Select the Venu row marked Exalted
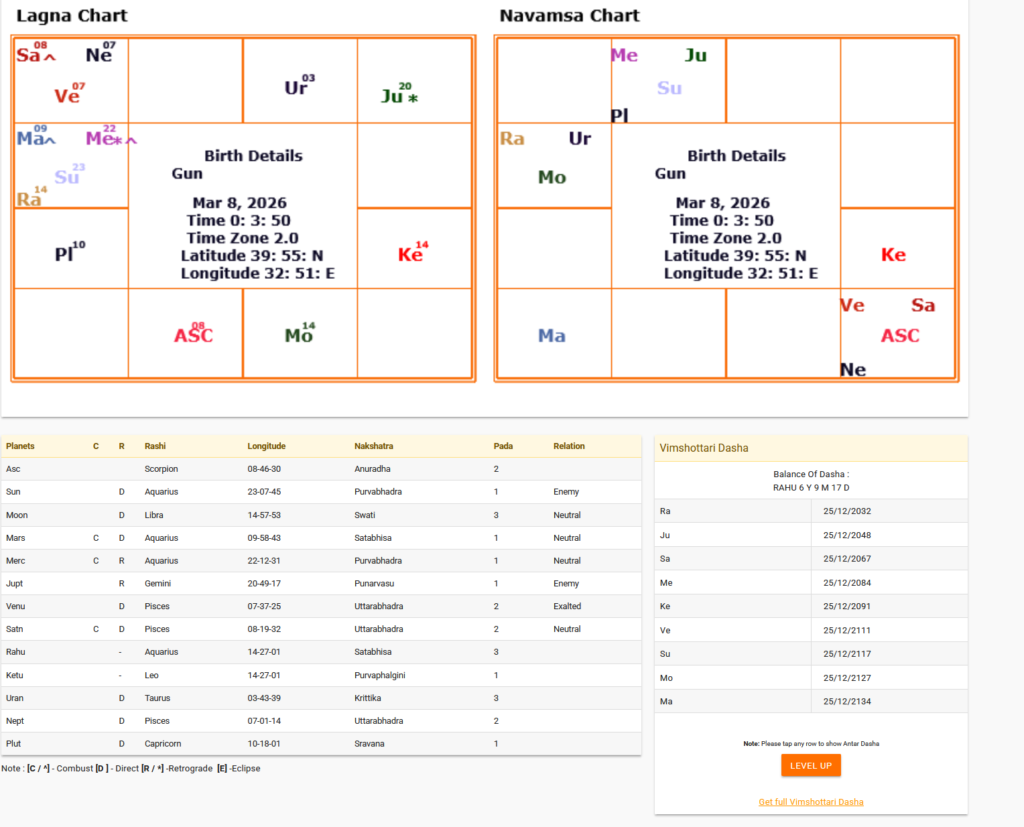 320,606
